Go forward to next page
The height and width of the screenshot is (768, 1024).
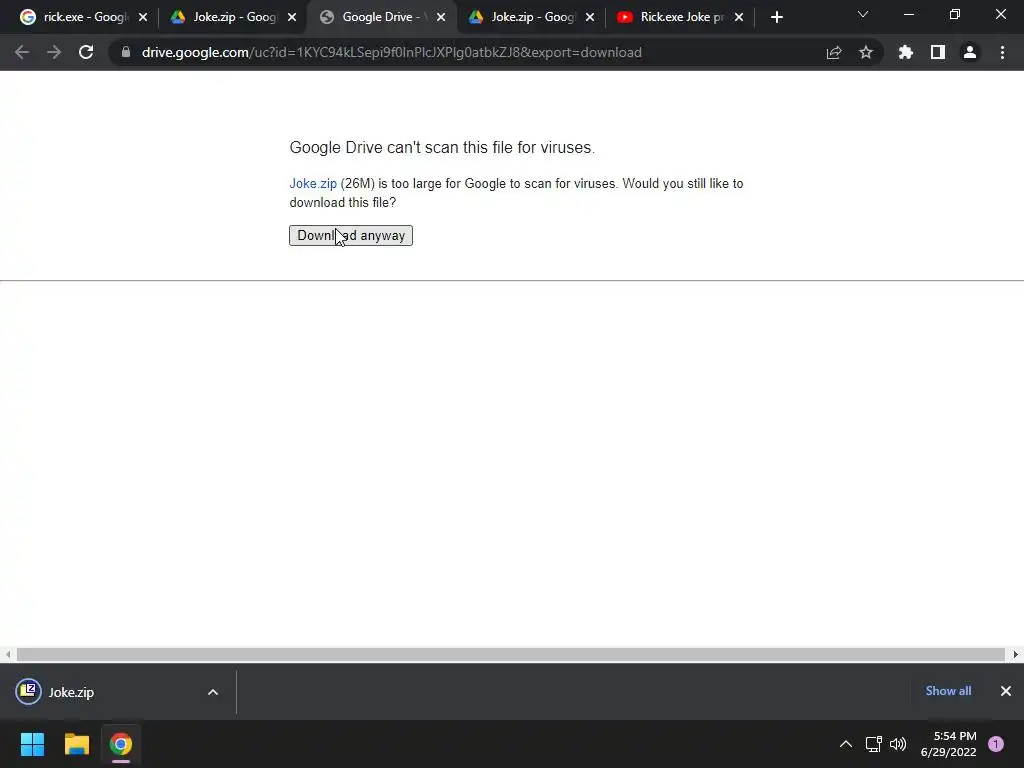pyautogui.click(x=54, y=52)
